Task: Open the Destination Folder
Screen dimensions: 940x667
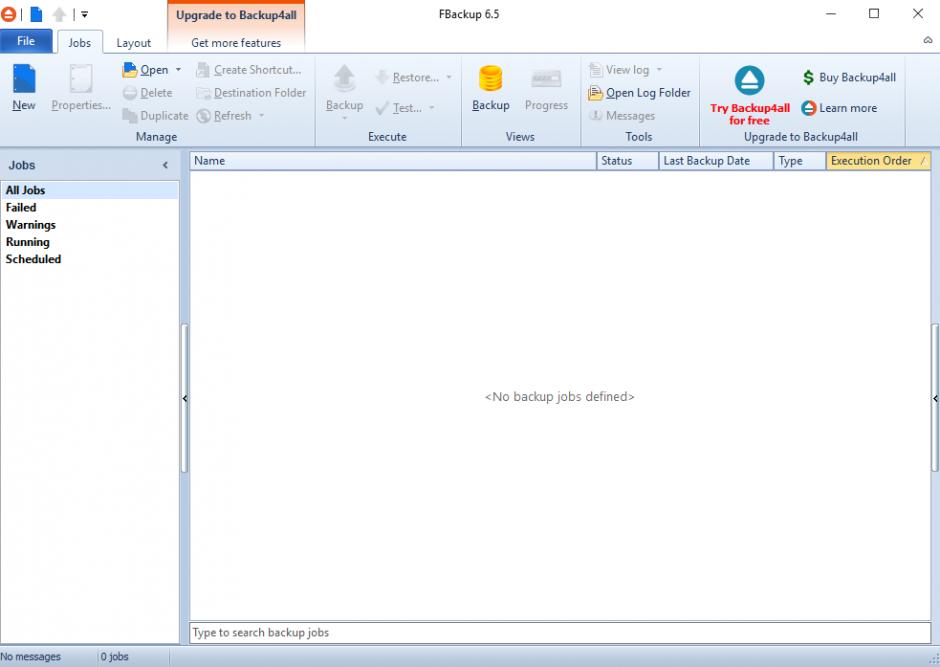Action: coord(251,93)
